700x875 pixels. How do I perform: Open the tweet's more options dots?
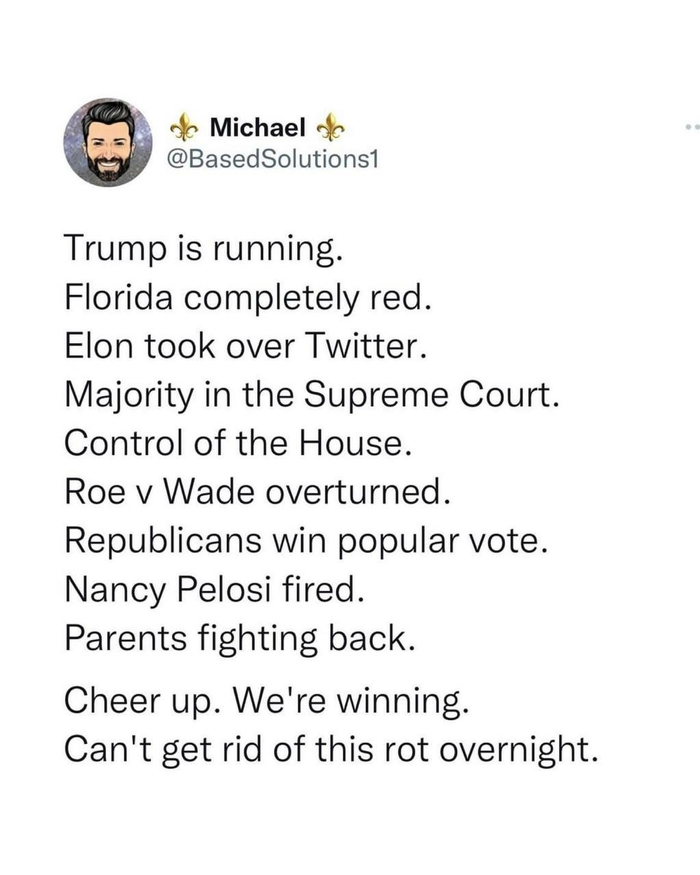coord(692,128)
